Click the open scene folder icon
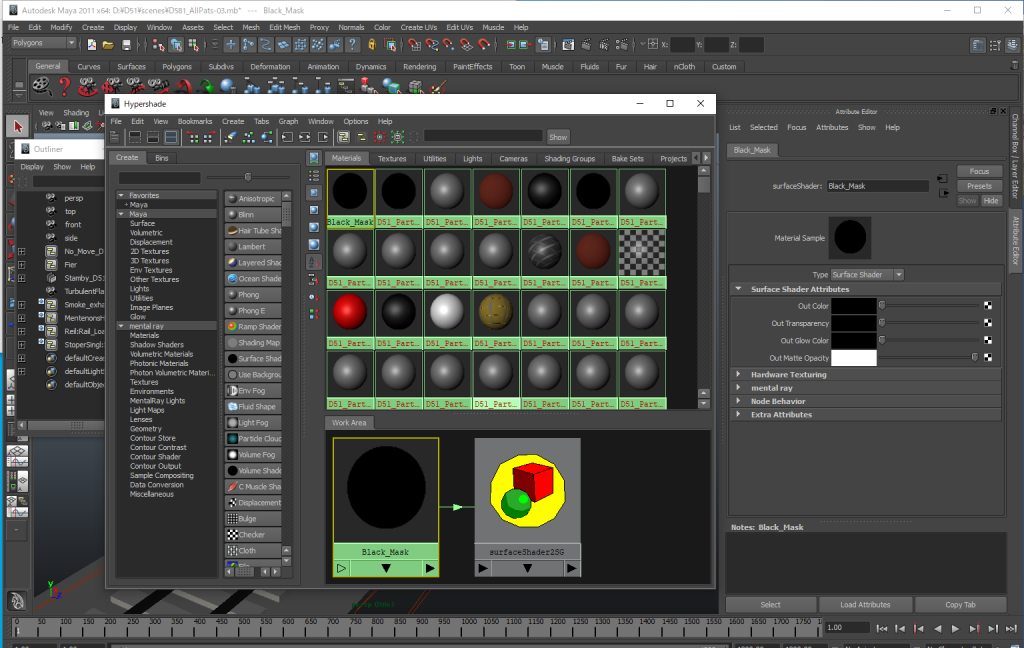The width and height of the screenshot is (1024, 648). (108, 44)
